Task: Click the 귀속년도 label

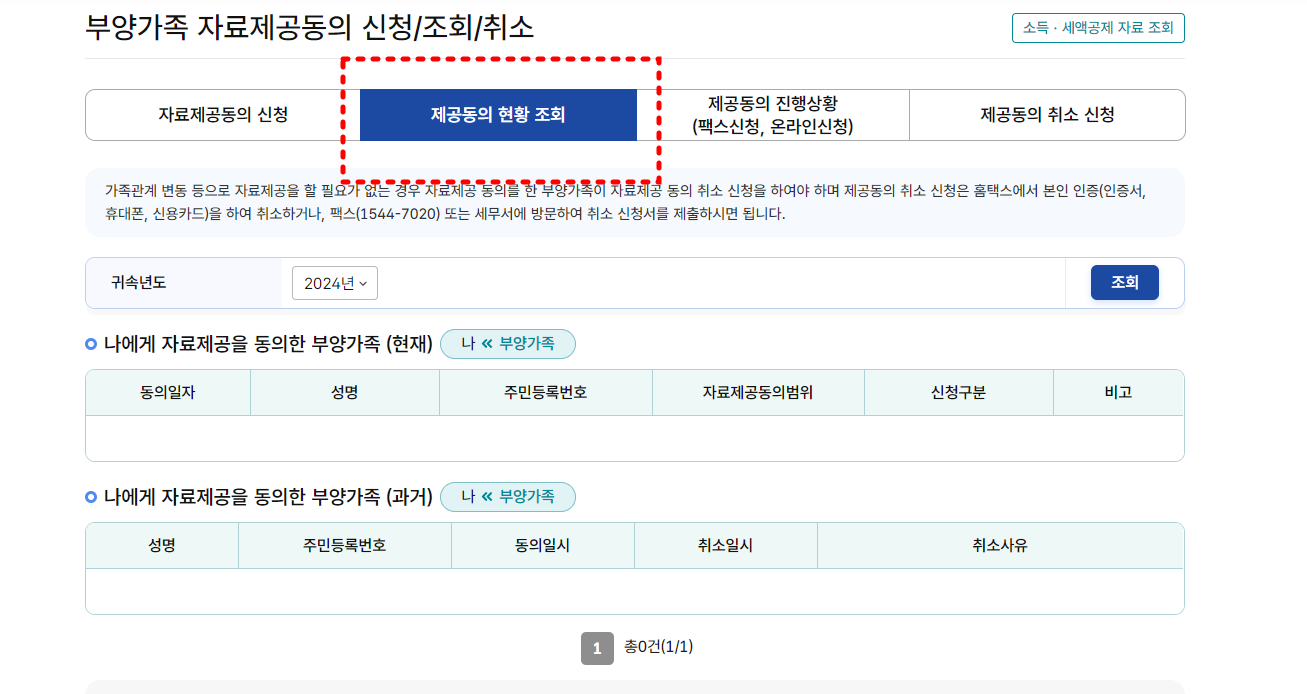Action: [x=139, y=283]
